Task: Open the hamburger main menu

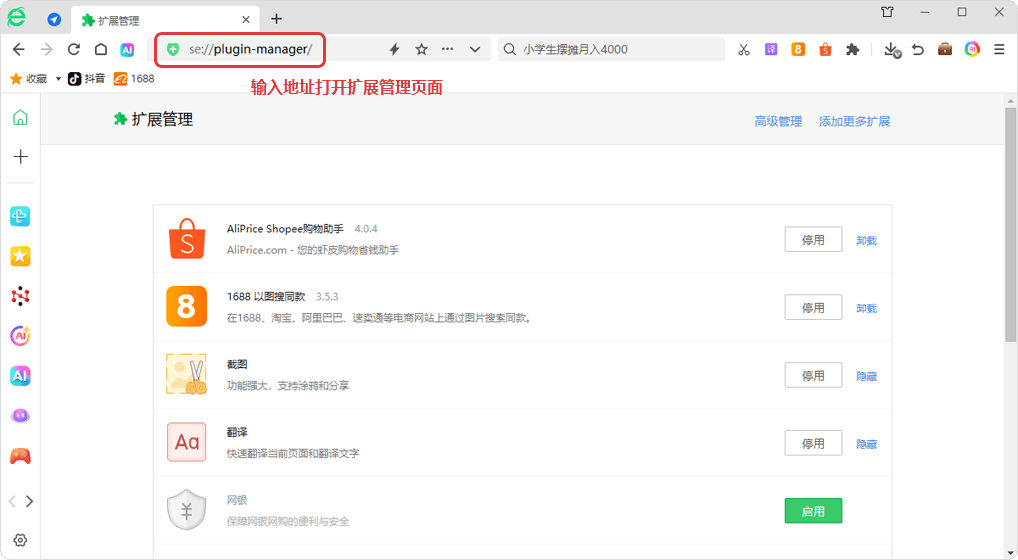Action: [998, 49]
